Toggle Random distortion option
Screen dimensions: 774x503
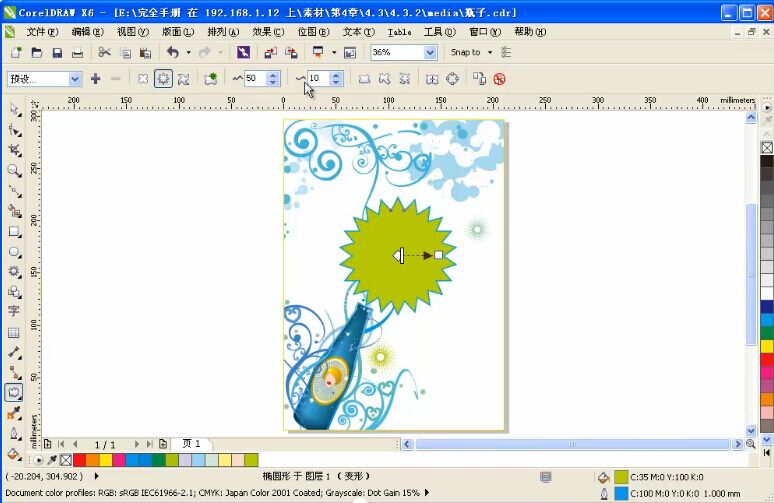tap(364, 79)
